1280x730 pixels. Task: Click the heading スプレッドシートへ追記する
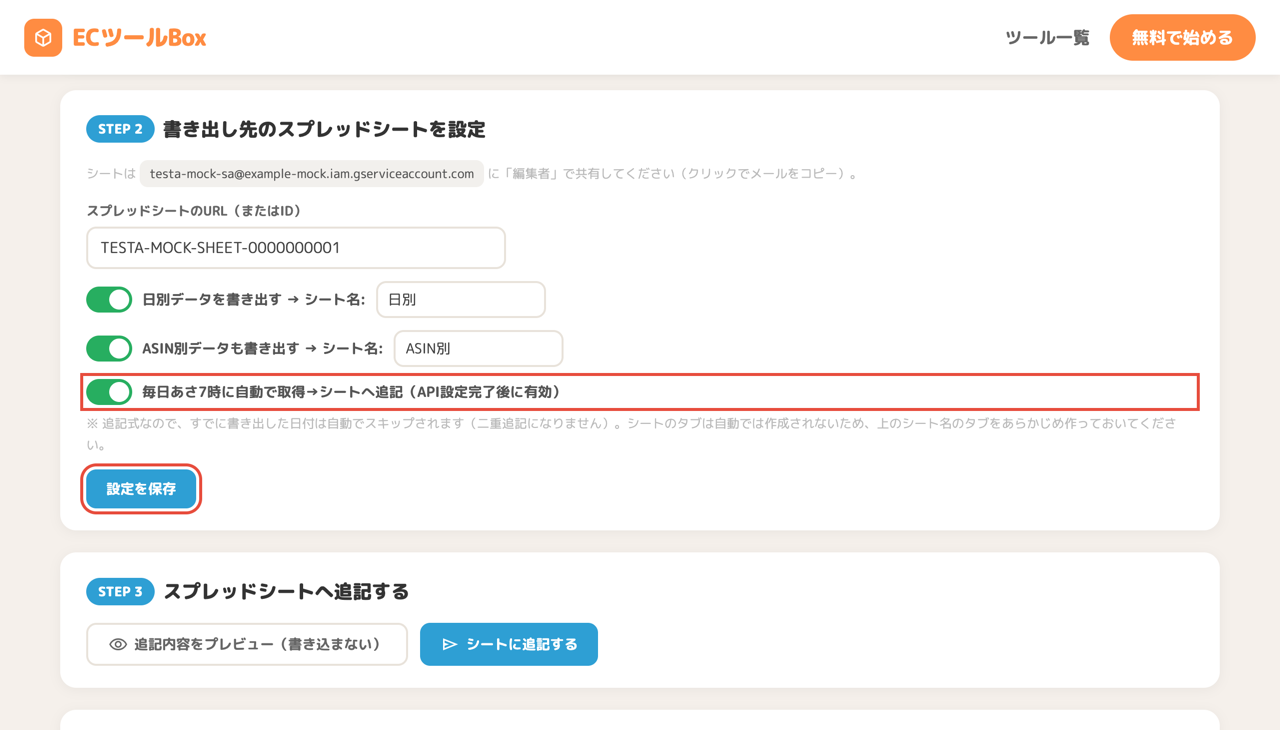(x=286, y=592)
